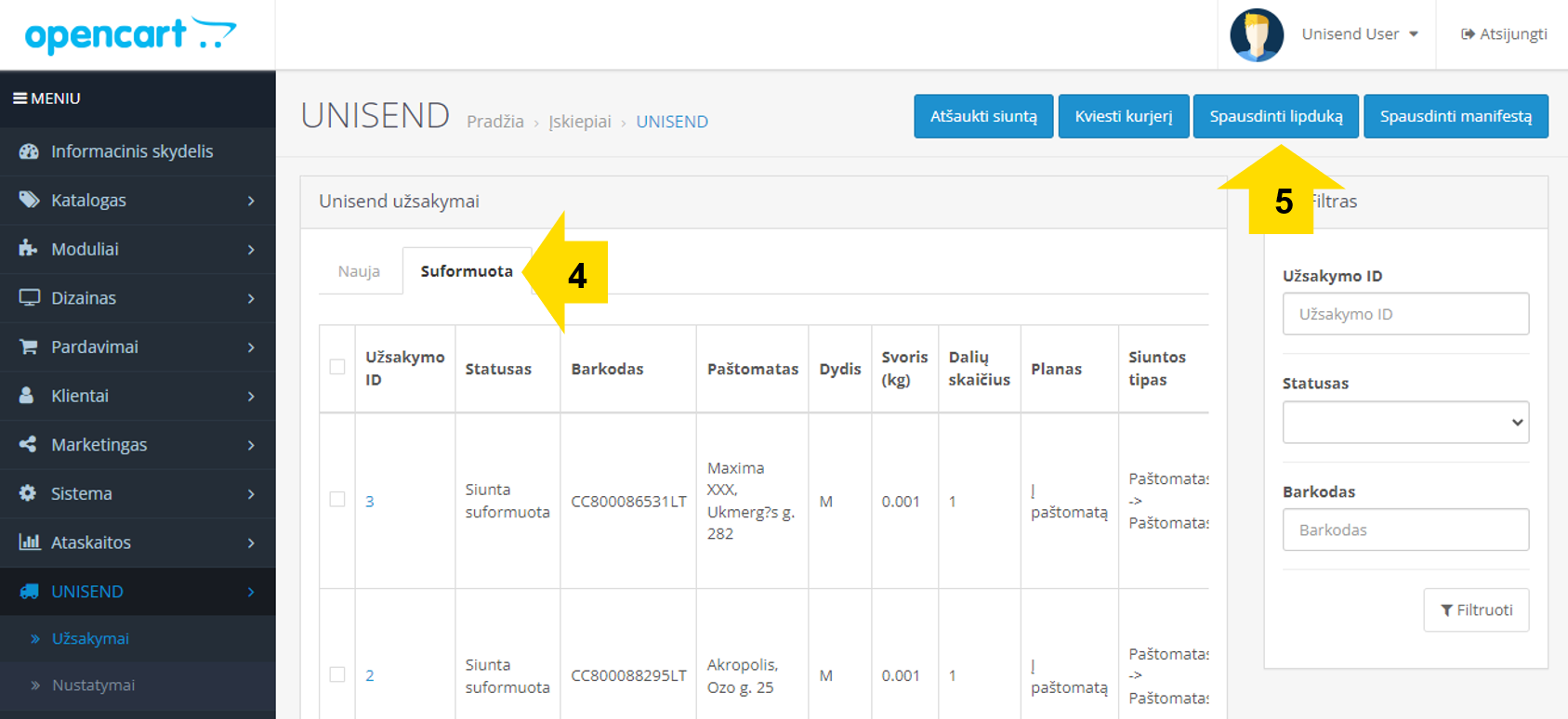Tick the checkbox for order 3

click(x=337, y=500)
